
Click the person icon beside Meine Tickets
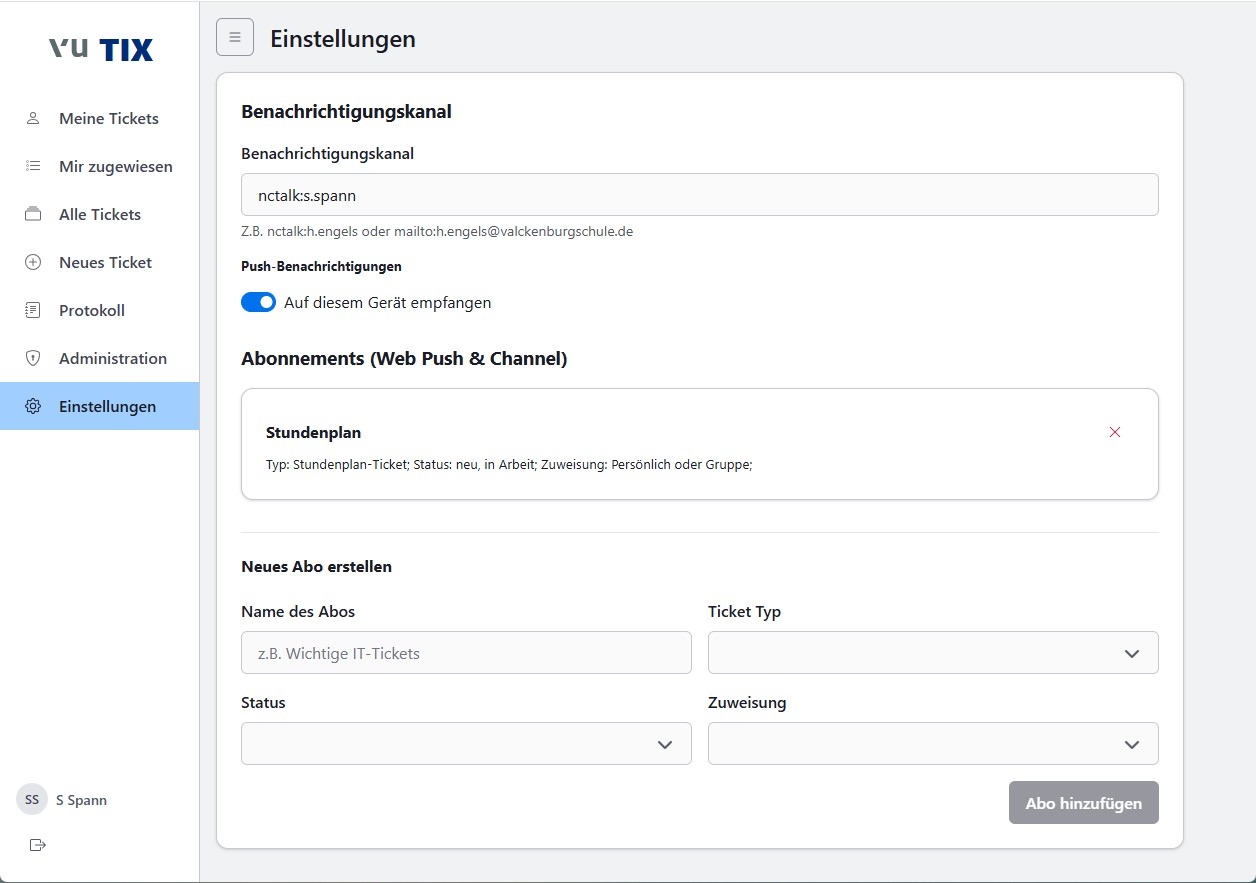point(33,118)
